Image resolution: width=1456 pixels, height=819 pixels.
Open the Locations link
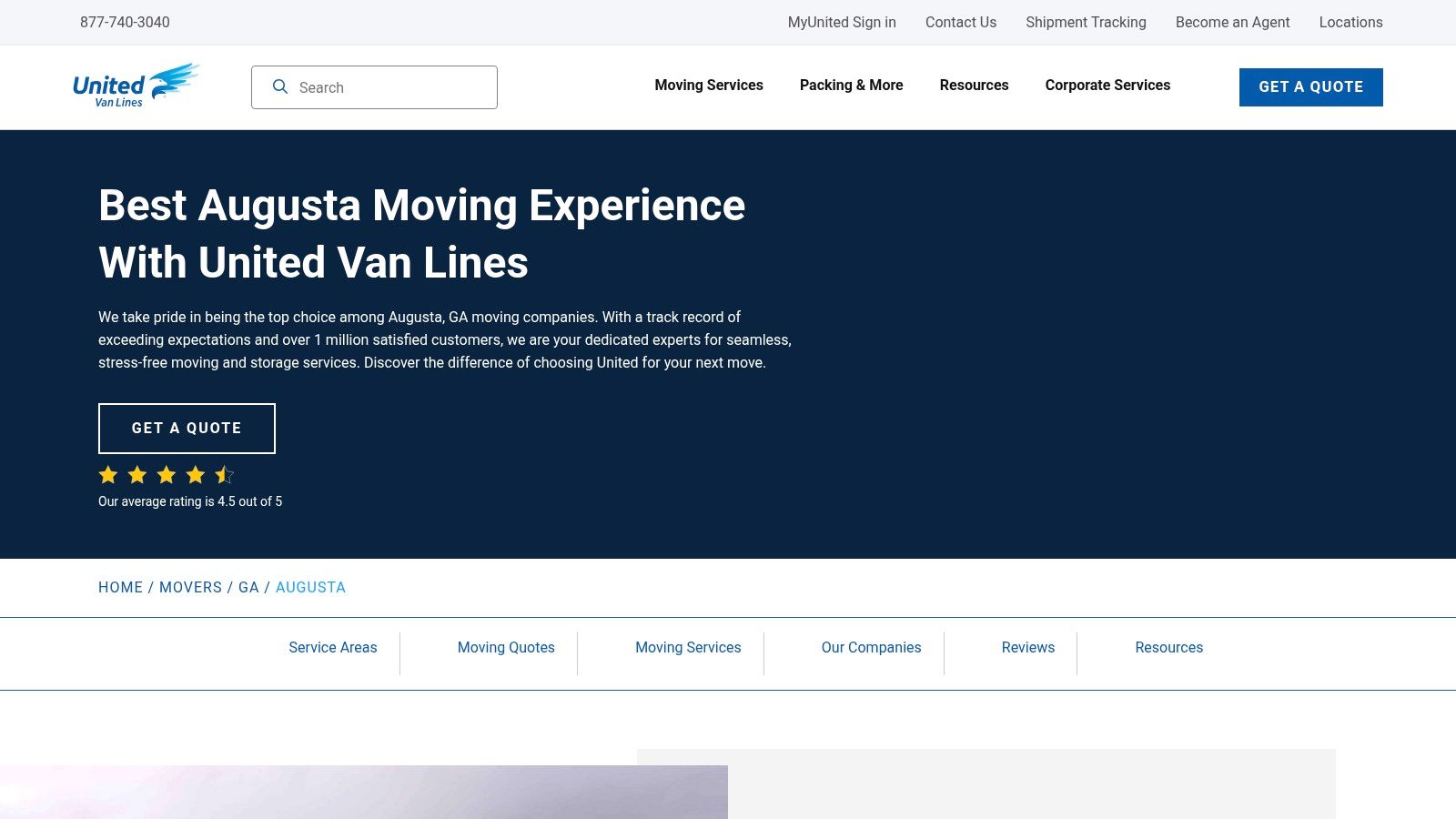[x=1350, y=22]
